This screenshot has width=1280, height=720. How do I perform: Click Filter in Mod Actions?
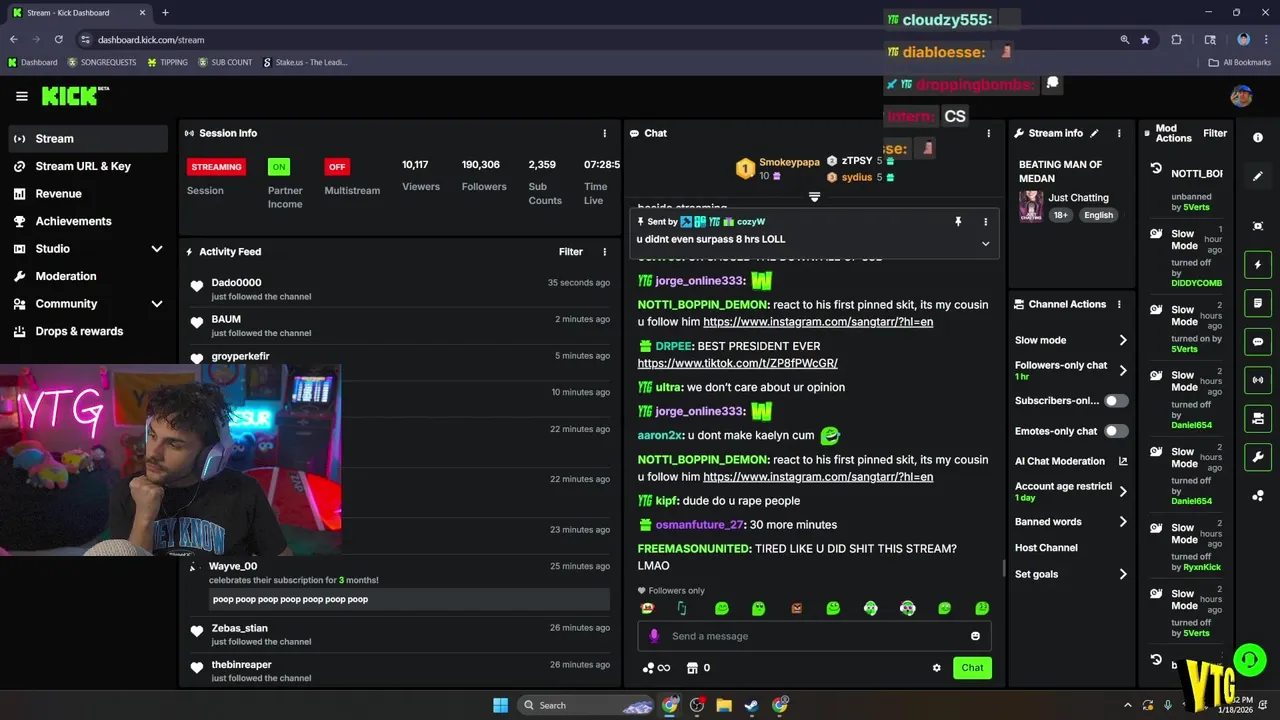(x=1215, y=133)
